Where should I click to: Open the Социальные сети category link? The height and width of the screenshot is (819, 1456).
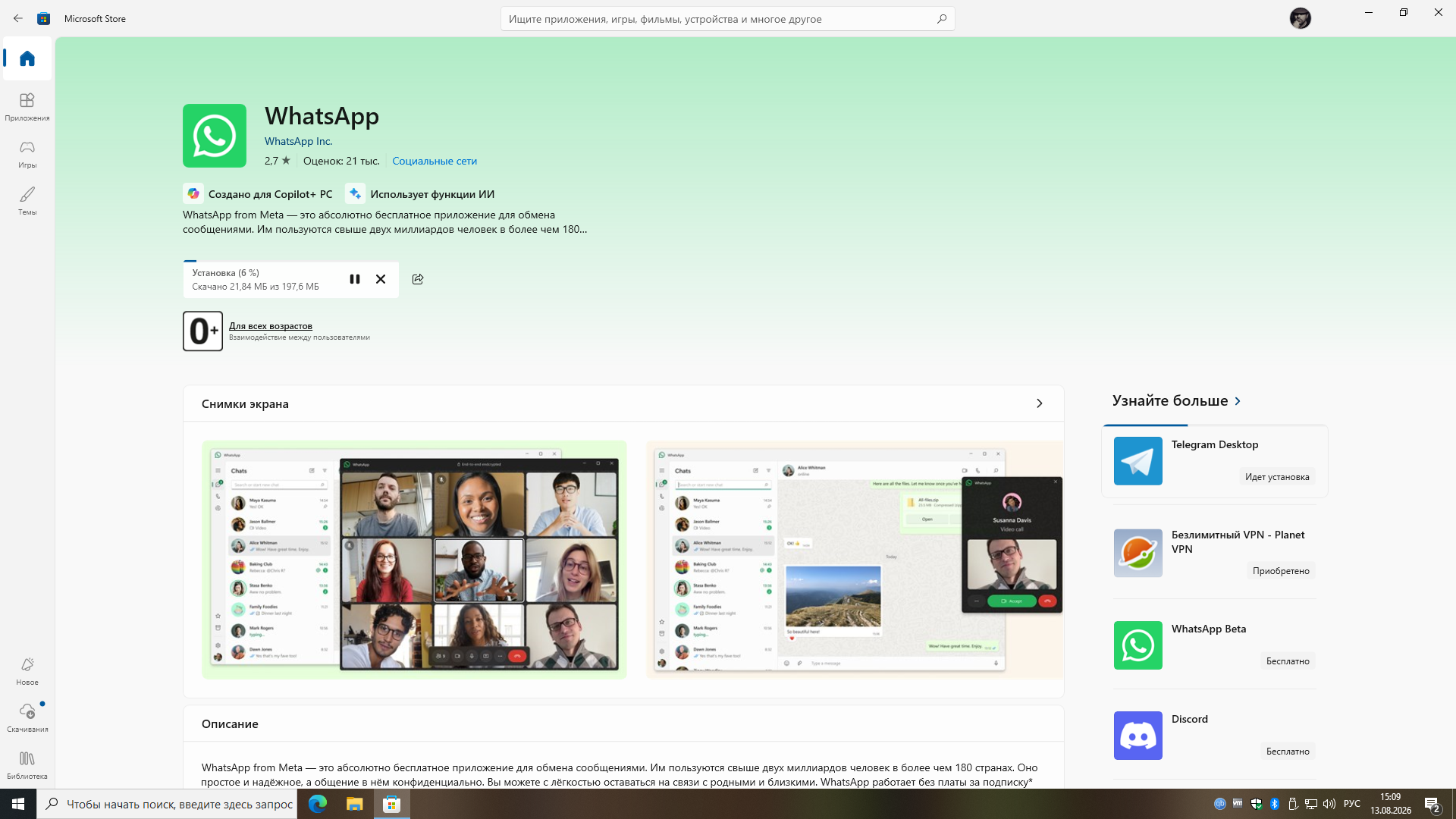435,161
